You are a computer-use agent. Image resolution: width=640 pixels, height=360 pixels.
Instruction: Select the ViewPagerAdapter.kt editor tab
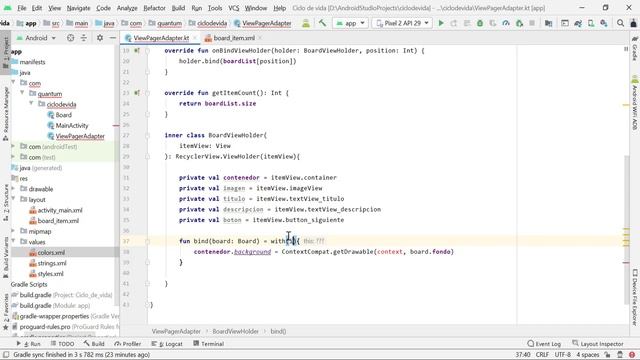161,38
